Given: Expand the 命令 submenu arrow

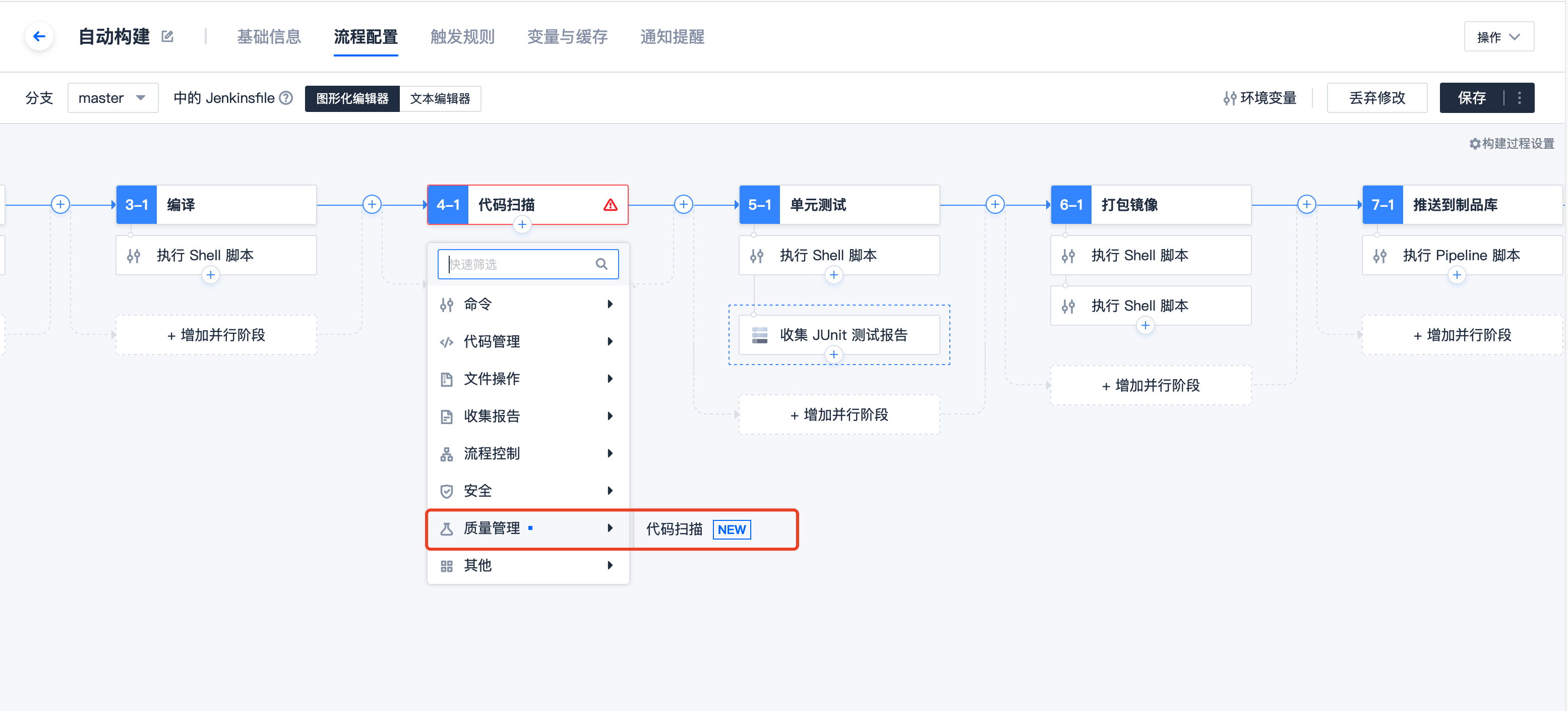Looking at the screenshot, I should [610, 305].
